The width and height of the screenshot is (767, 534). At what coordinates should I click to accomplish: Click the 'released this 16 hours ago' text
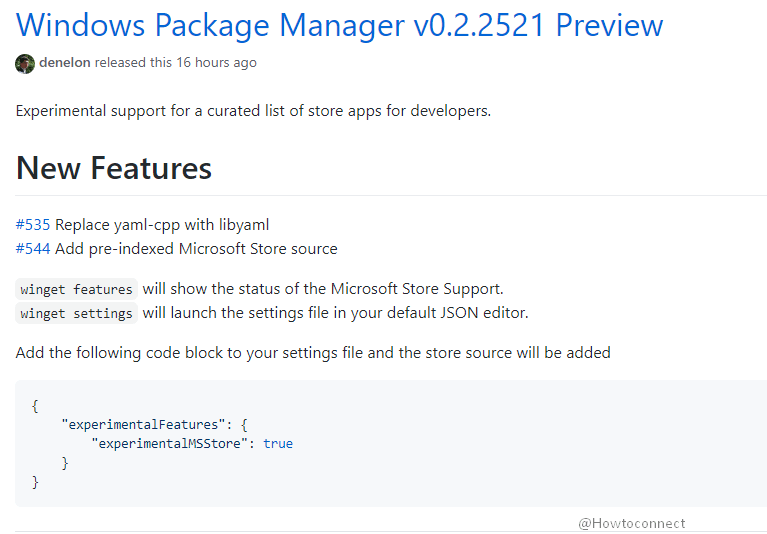(176, 63)
